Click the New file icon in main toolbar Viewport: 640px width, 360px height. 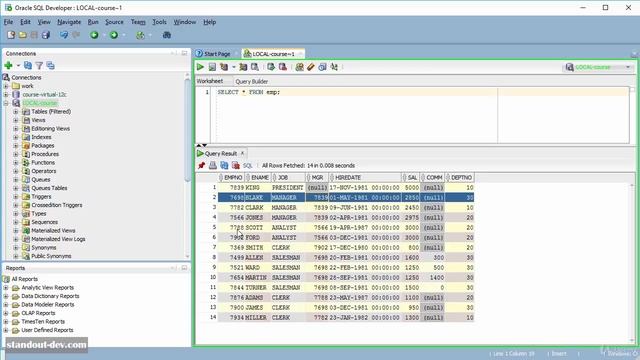pos(11,35)
